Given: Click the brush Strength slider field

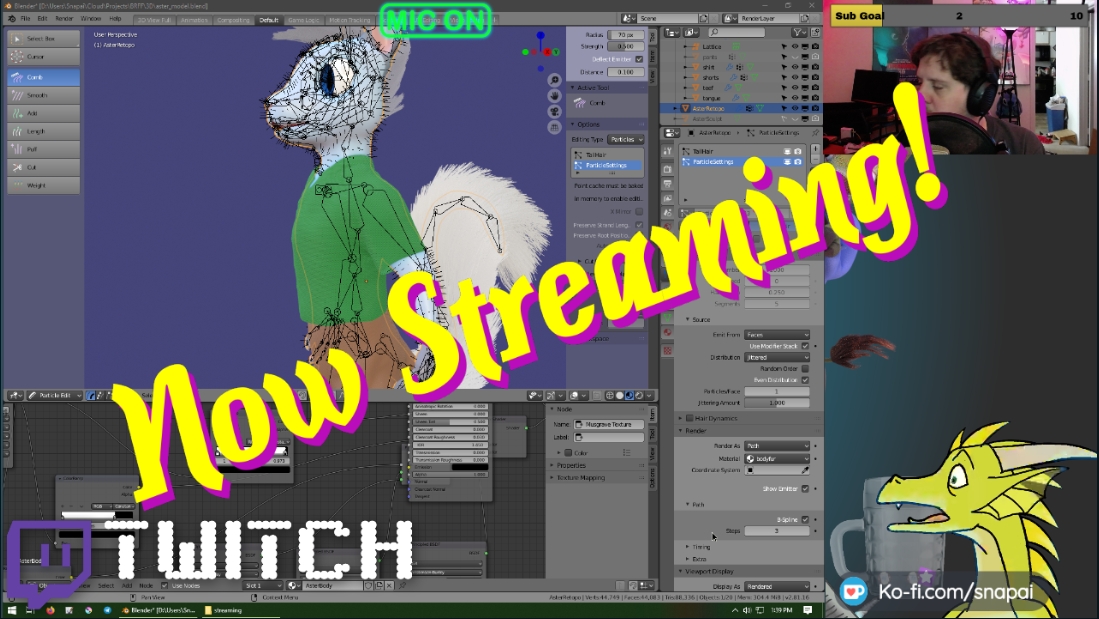Looking at the screenshot, I should pos(625,46).
